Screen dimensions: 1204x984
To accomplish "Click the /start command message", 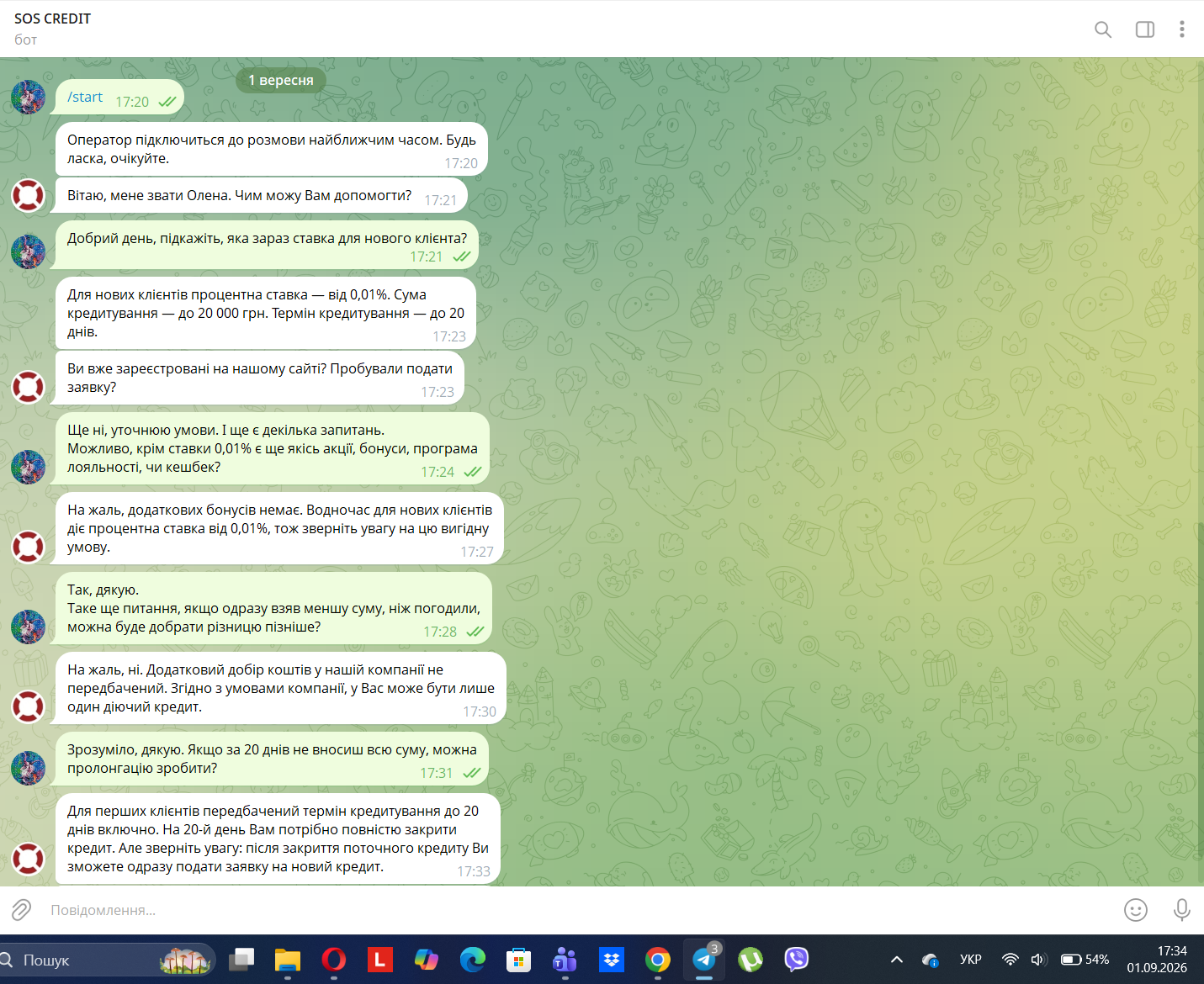I will (85, 98).
